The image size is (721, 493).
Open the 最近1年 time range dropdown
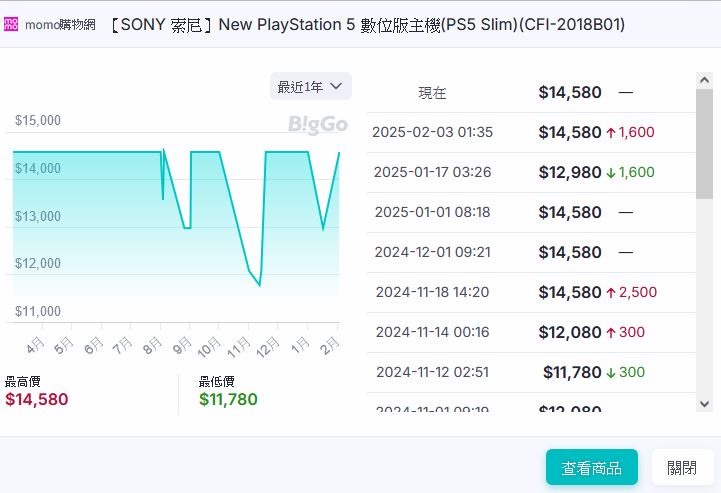(310, 86)
